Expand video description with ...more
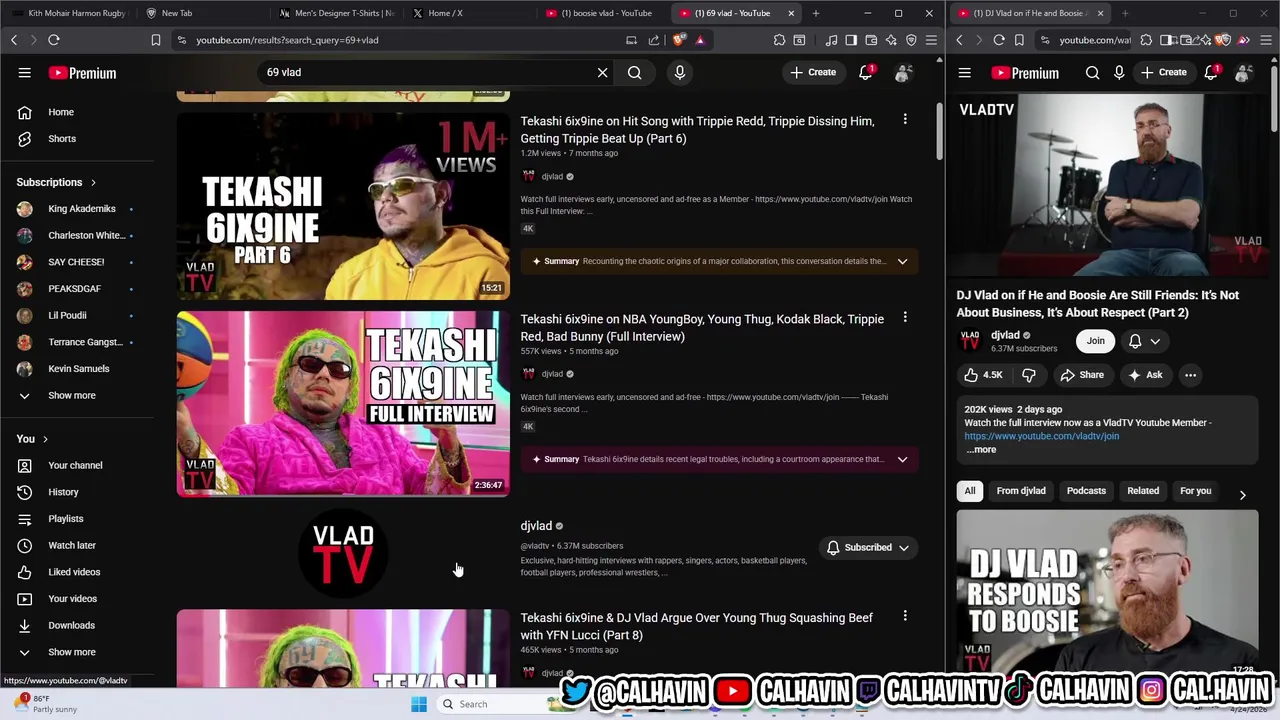Screen dimensions: 1280x720 point(981,449)
